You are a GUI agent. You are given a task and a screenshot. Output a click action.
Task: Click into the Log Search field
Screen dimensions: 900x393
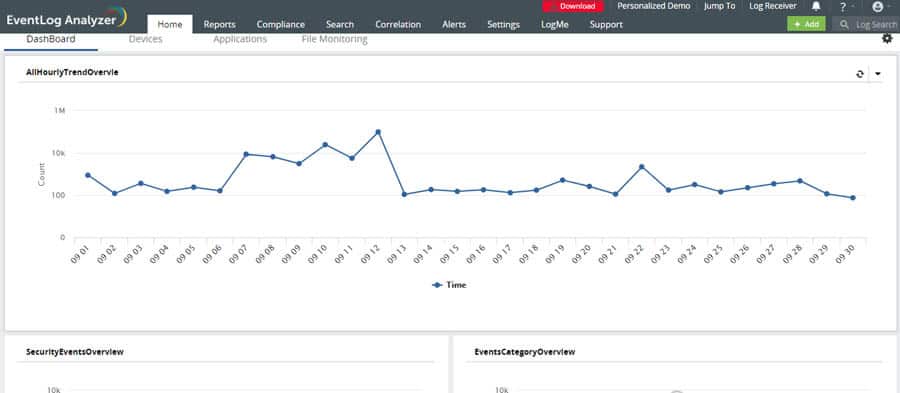pos(866,25)
